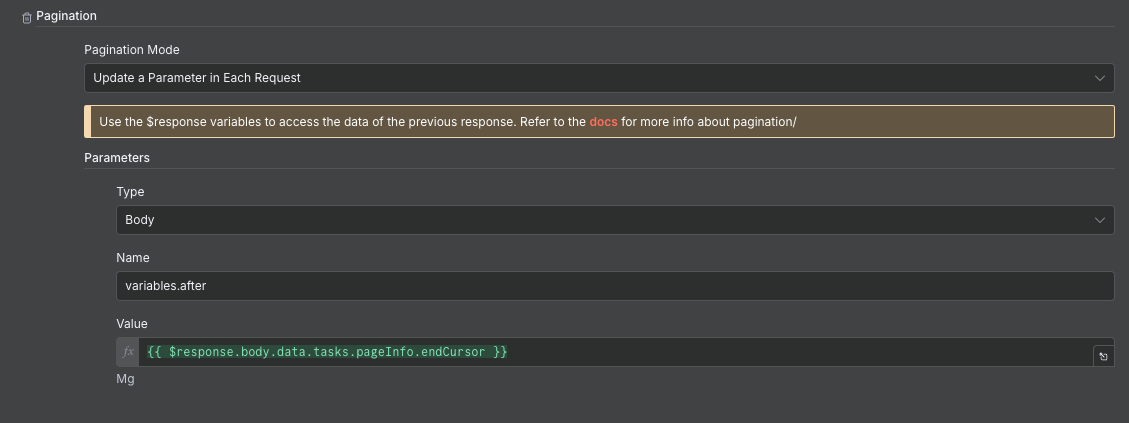
Task: Click the Name field containing variables.after
Action: pos(615,286)
